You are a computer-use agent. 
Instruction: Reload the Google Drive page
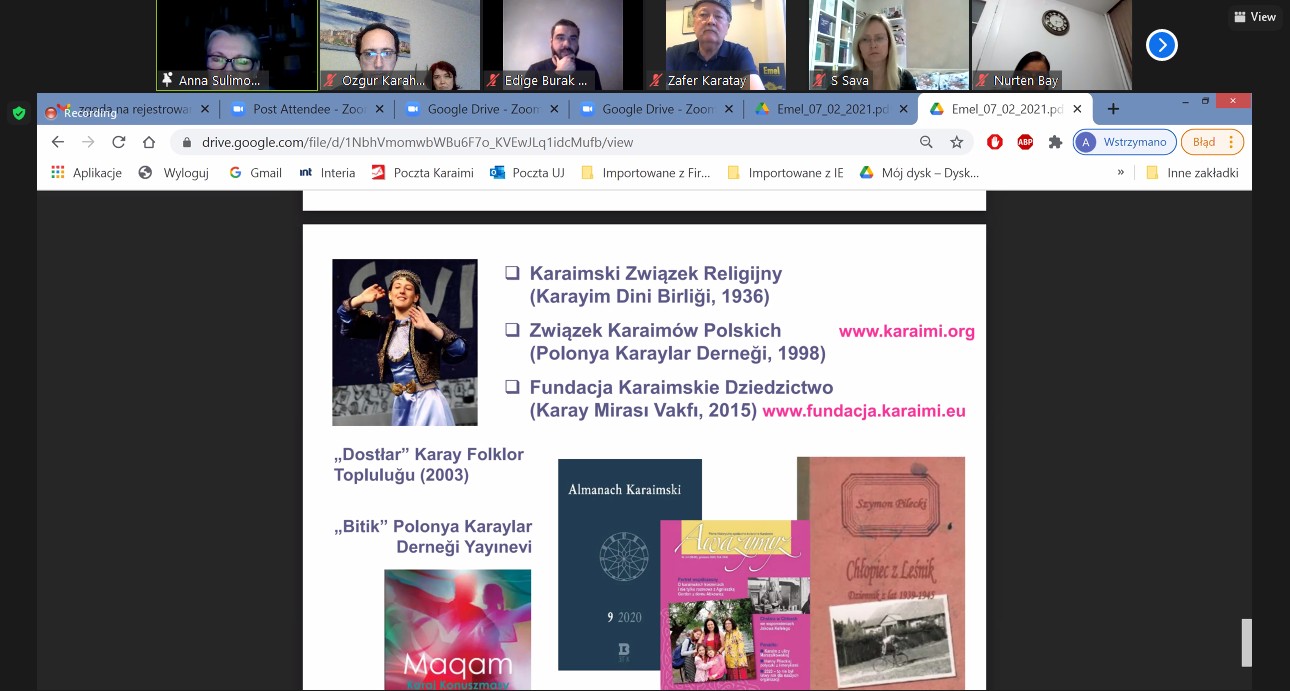(x=118, y=142)
